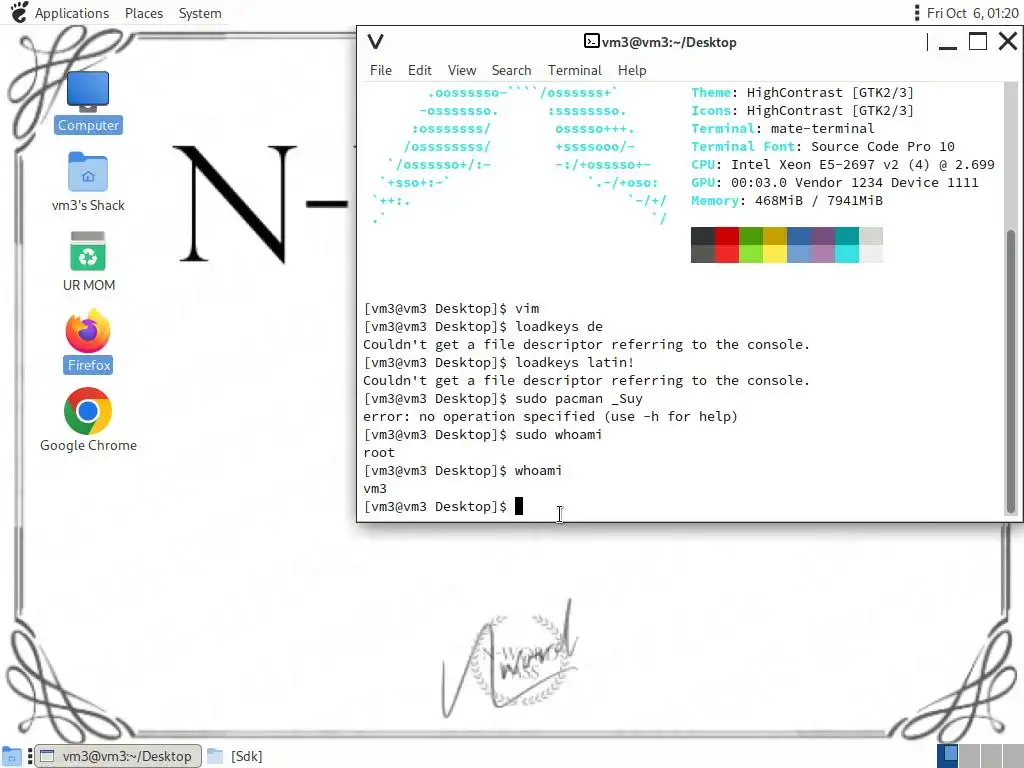Screen dimensions: 1024x768
Task: Open the terminal View menu
Action: pyautogui.click(x=462, y=70)
